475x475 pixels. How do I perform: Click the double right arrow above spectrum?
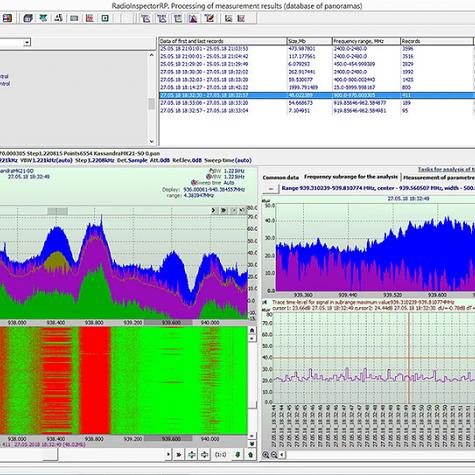point(223,210)
